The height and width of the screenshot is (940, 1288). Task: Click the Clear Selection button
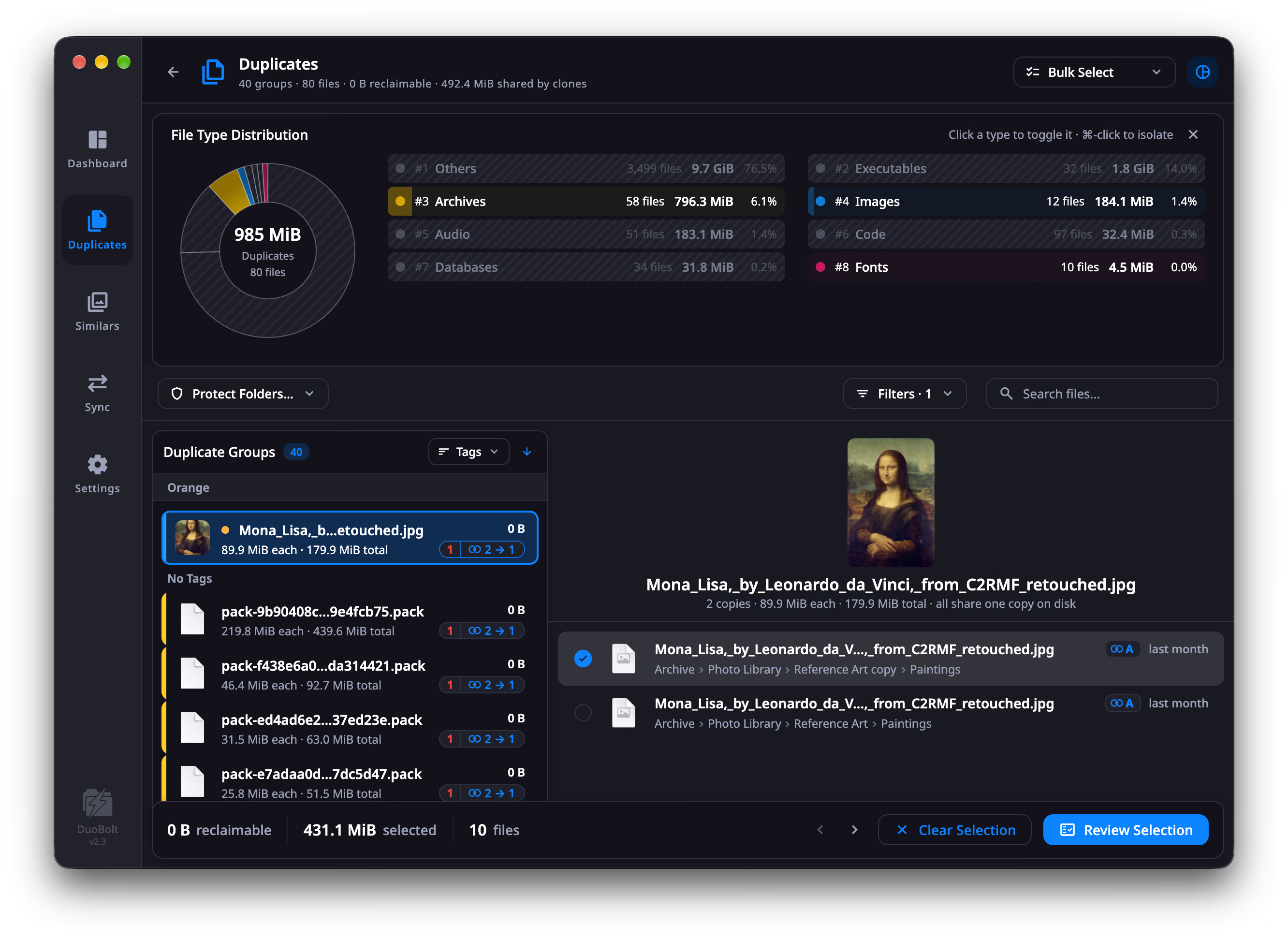[x=954, y=830]
